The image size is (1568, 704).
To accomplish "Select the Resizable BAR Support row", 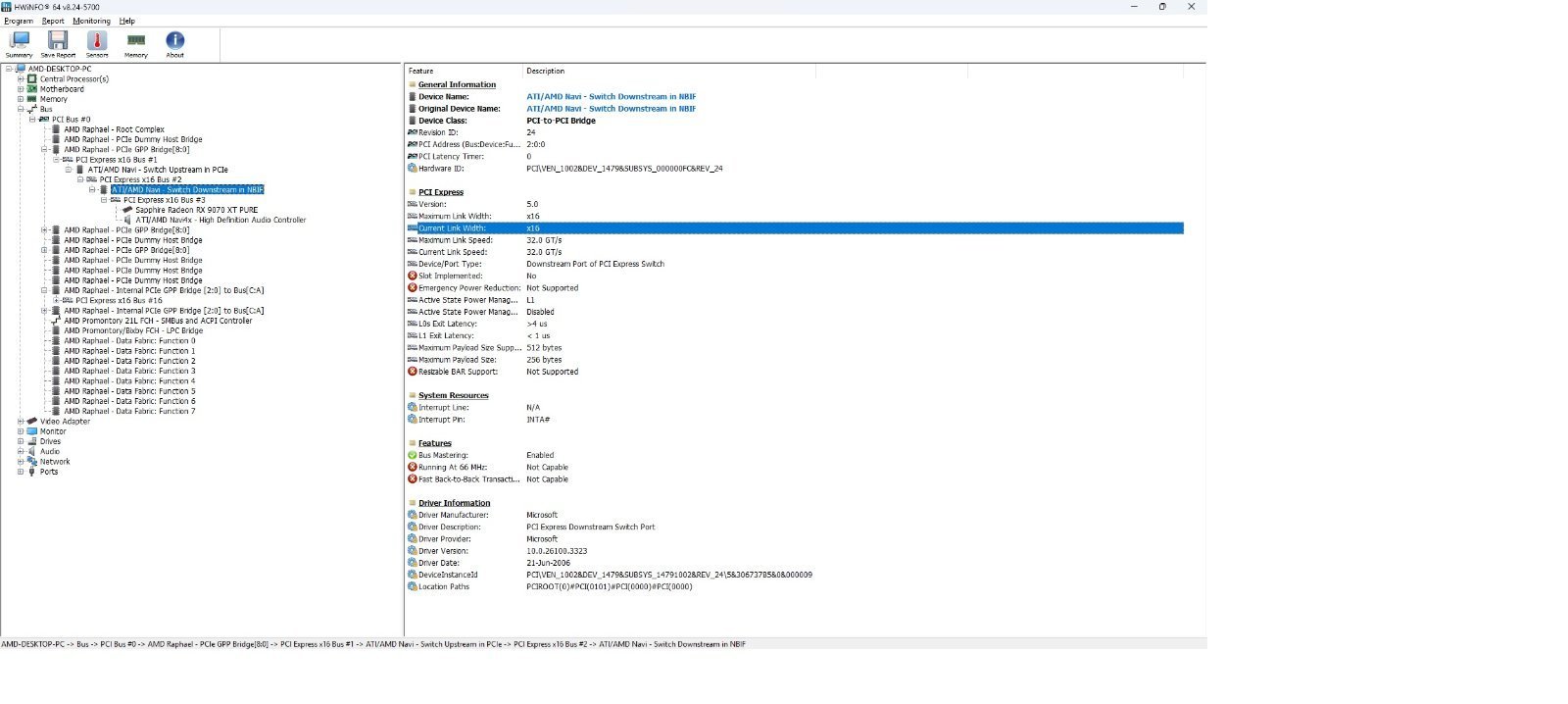I will (x=795, y=372).
